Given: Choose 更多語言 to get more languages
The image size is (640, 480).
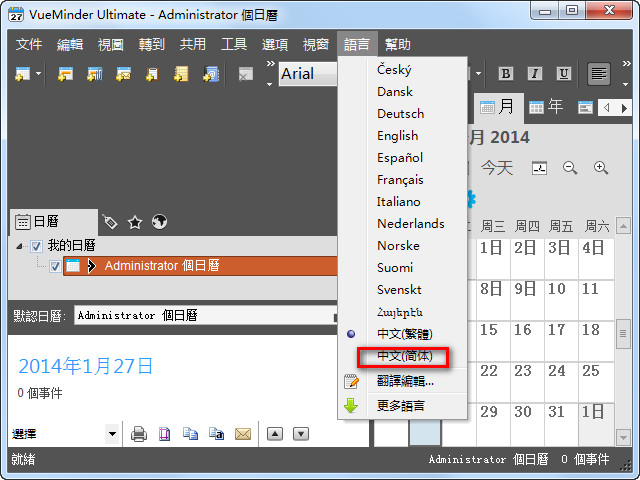Looking at the screenshot, I should point(400,406).
